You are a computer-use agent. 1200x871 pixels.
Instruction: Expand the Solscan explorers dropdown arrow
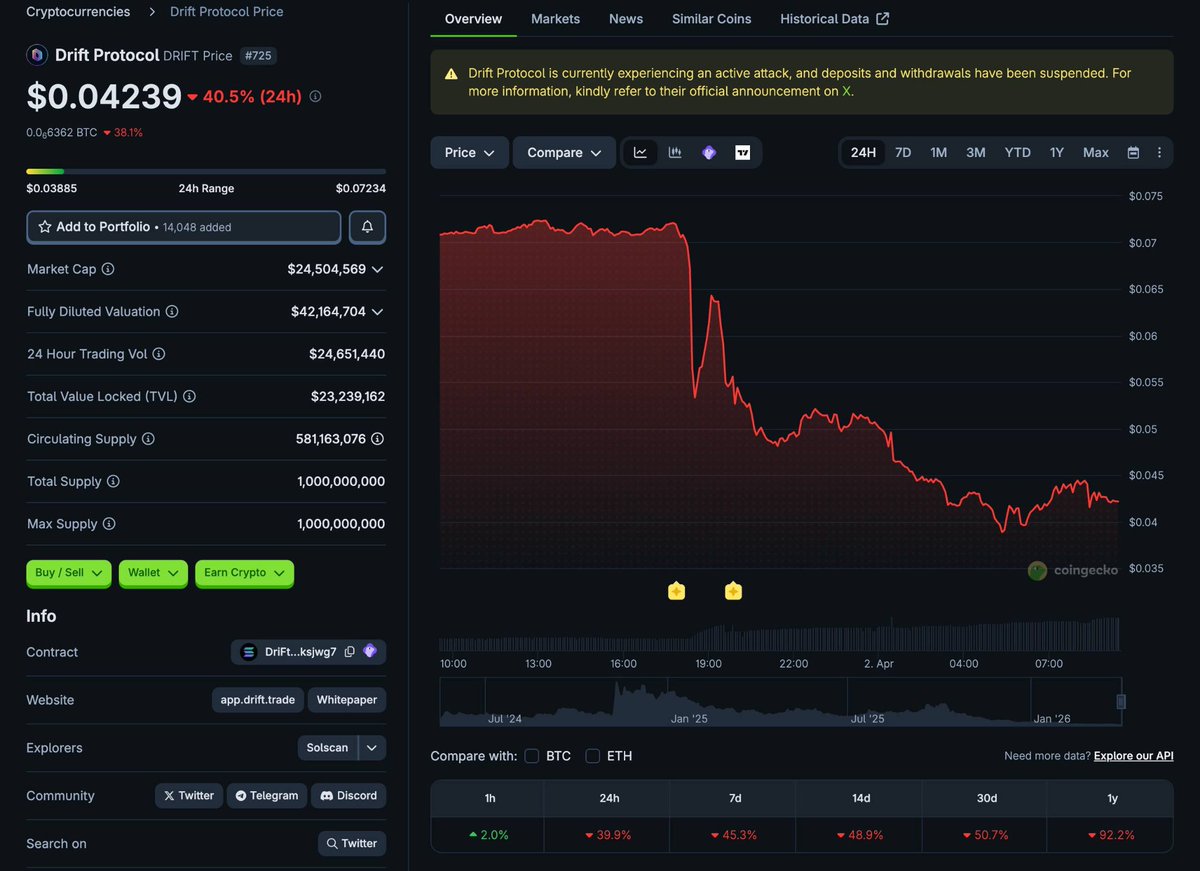[x=372, y=748]
